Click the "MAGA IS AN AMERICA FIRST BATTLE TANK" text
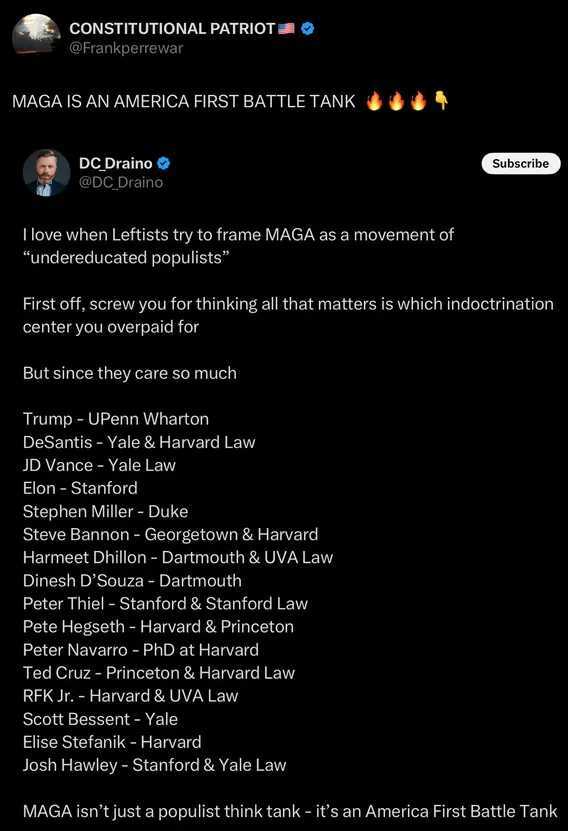 [183, 101]
